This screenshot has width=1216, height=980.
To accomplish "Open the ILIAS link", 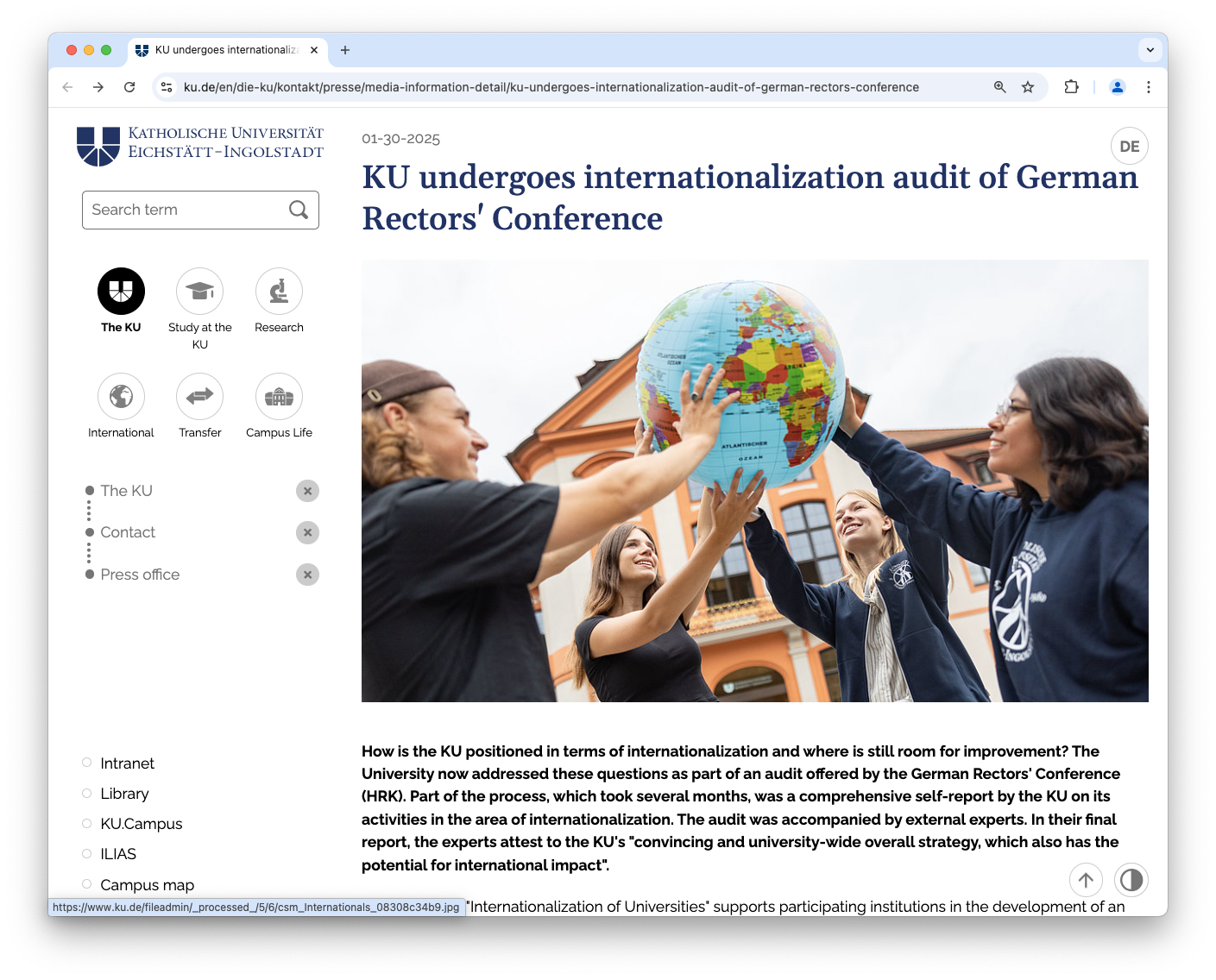I will point(117,853).
